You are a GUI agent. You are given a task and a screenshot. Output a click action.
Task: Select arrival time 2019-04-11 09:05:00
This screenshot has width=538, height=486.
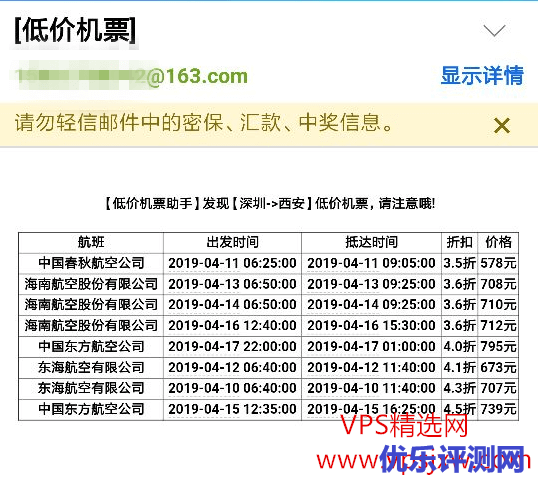372,263
